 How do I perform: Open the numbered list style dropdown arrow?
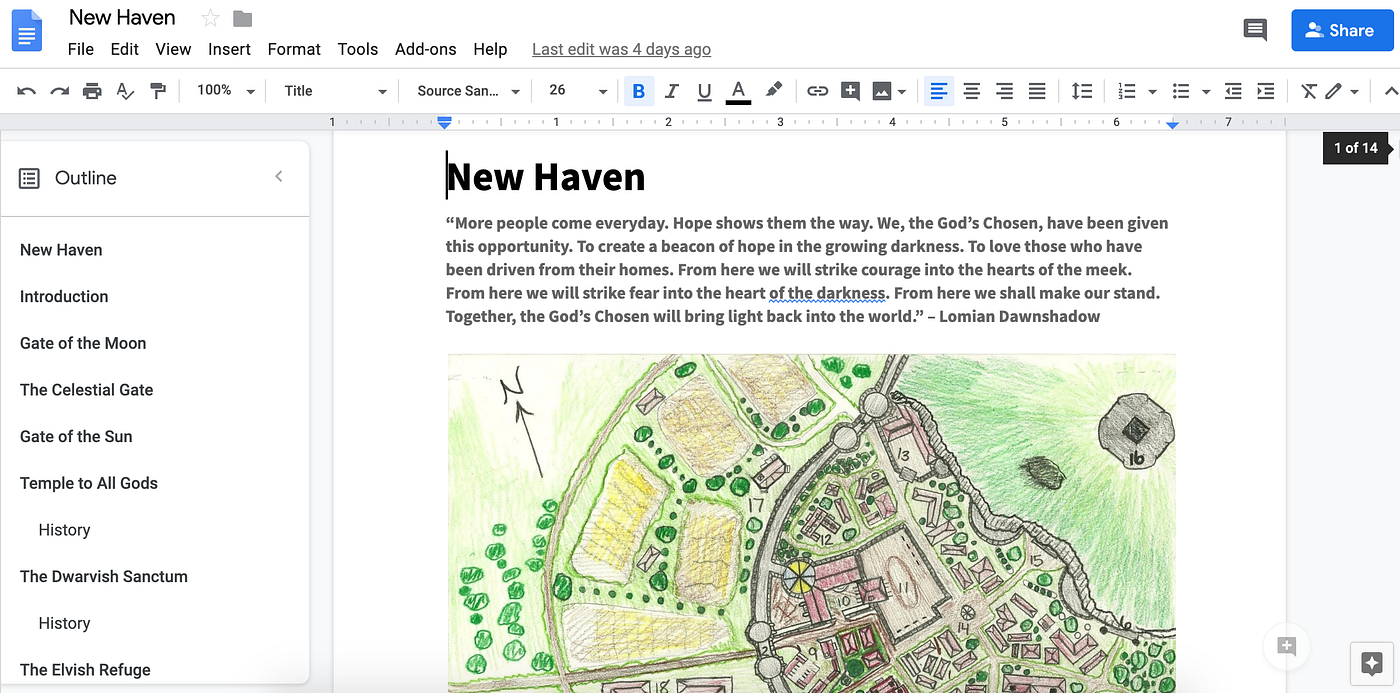tap(1152, 91)
